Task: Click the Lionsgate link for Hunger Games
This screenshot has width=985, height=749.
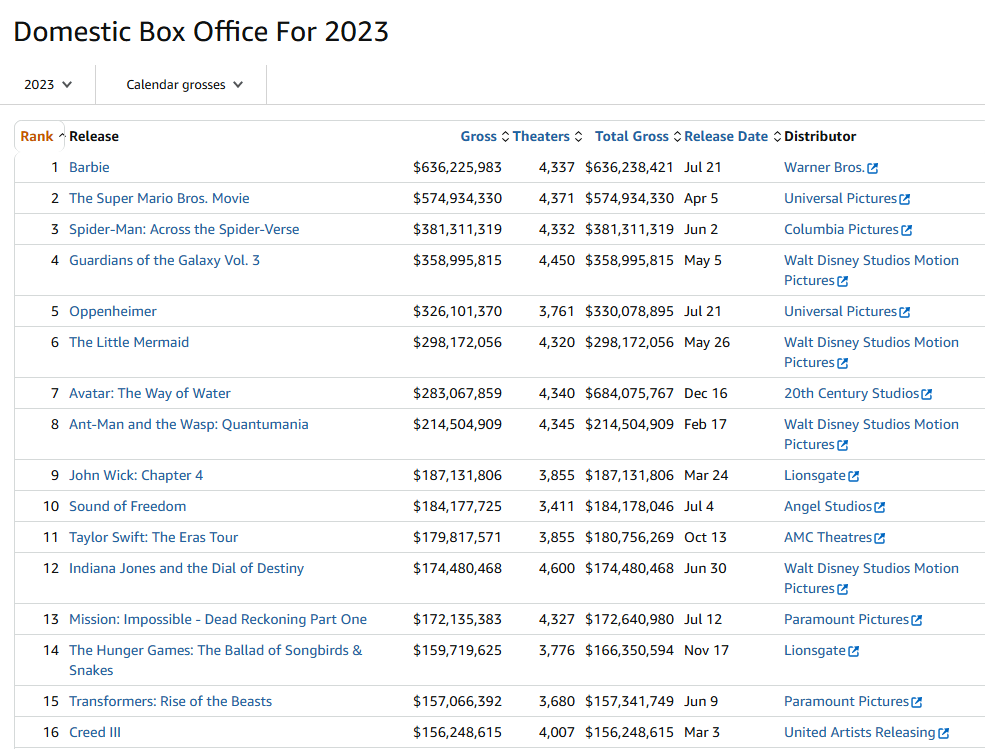Action: click(x=814, y=650)
